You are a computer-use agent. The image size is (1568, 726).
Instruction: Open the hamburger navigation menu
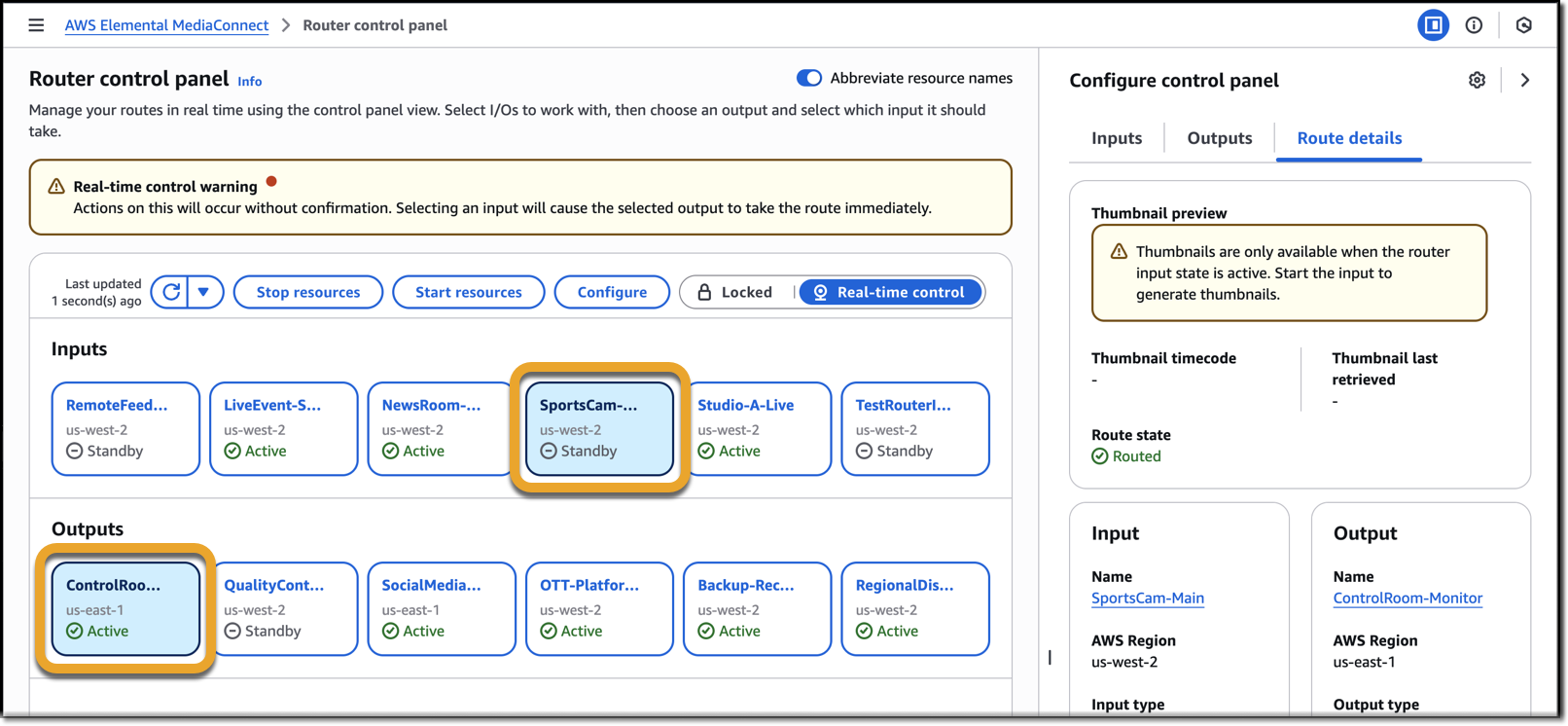click(x=36, y=25)
